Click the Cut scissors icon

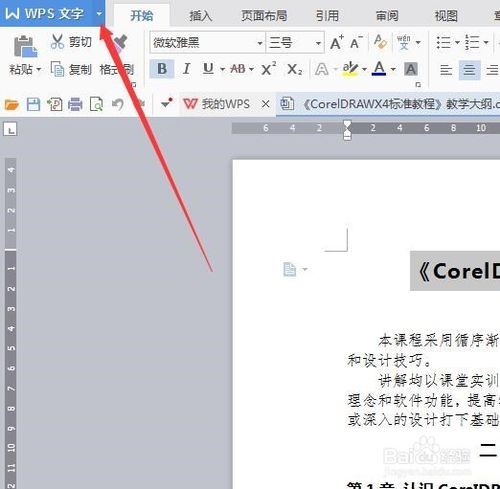click(57, 42)
